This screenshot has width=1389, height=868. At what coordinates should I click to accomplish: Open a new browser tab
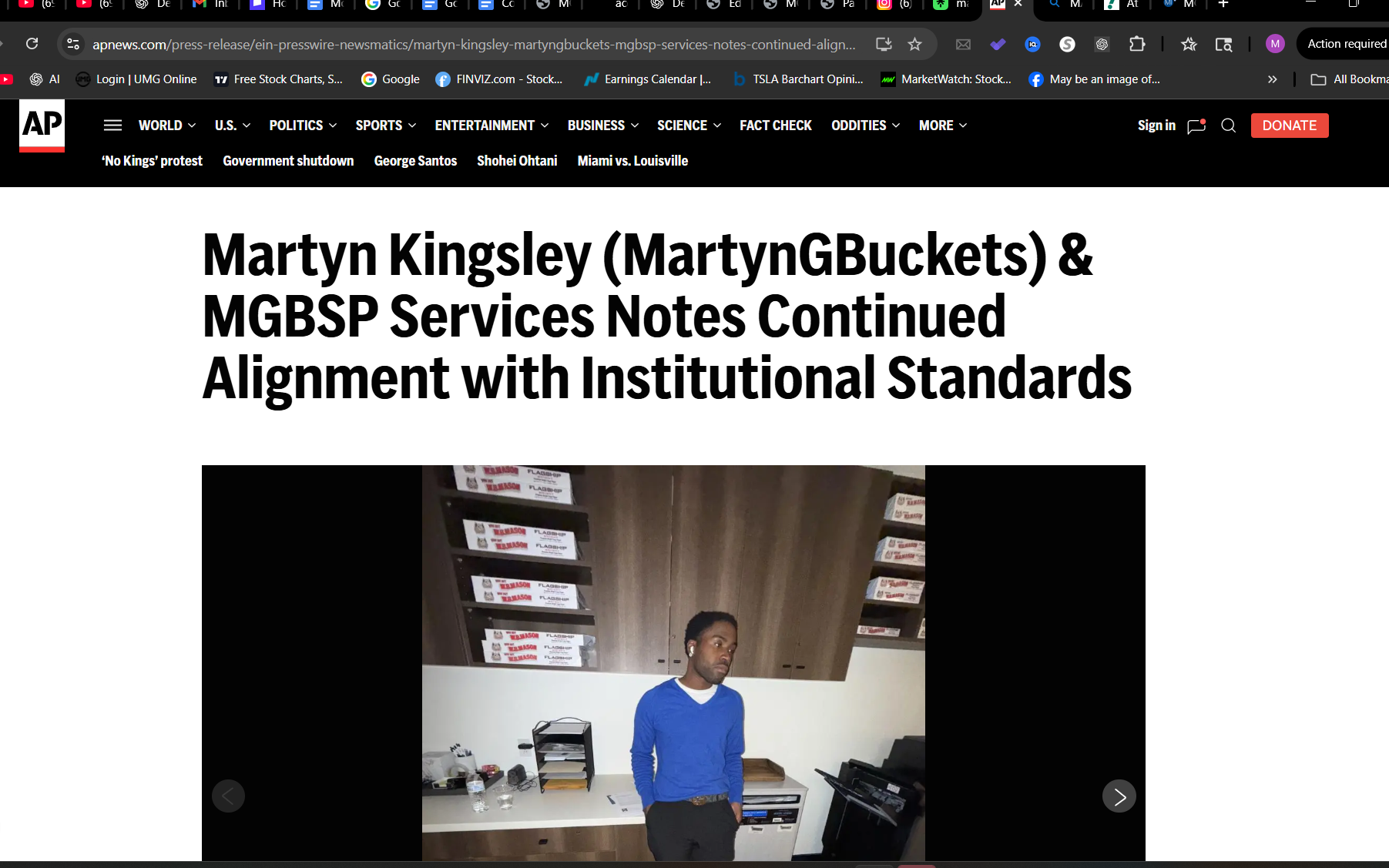(1223, 5)
